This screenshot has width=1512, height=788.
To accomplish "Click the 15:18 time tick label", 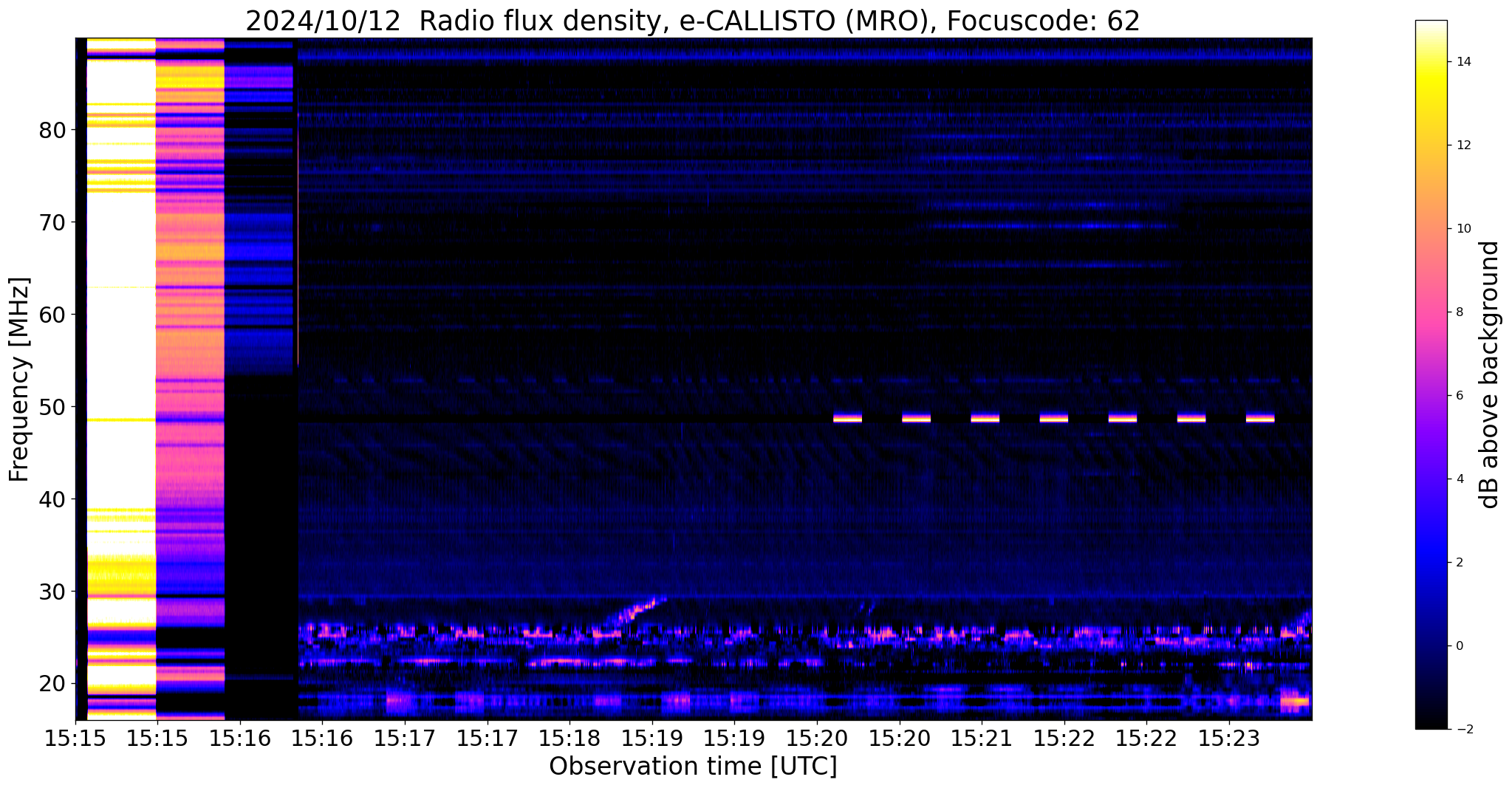I will [x=569, y=739].
